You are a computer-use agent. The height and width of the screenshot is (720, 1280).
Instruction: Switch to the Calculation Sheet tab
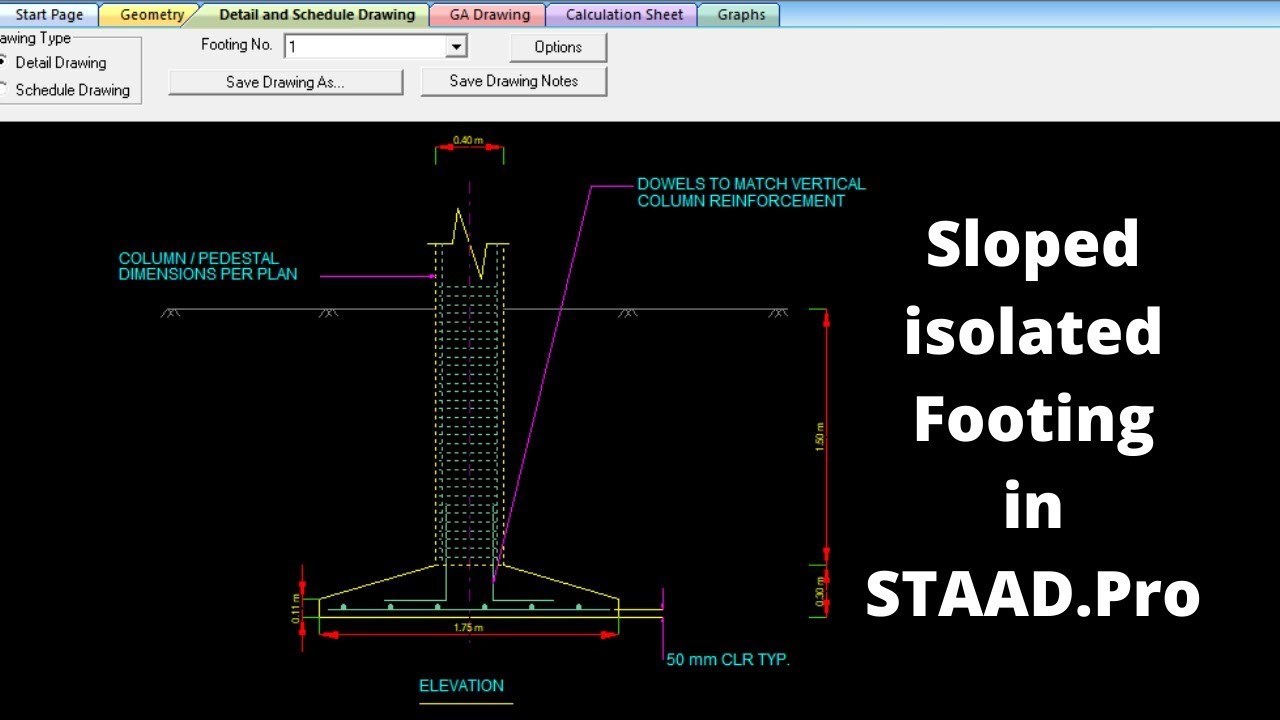[624, 15]
